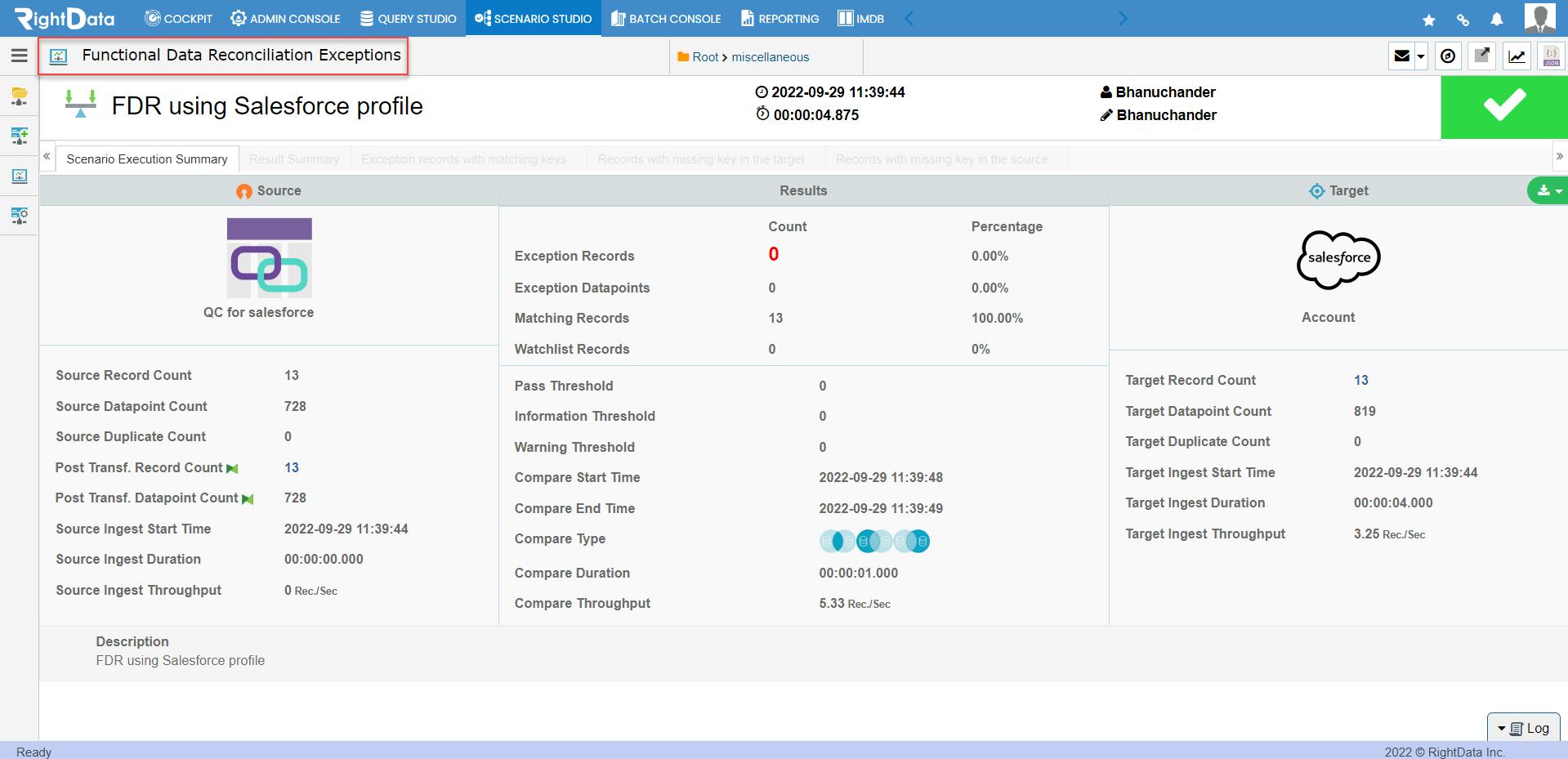Open the Batch Console menu
The image size is (1568, 759).
click(x=666, y=19)
